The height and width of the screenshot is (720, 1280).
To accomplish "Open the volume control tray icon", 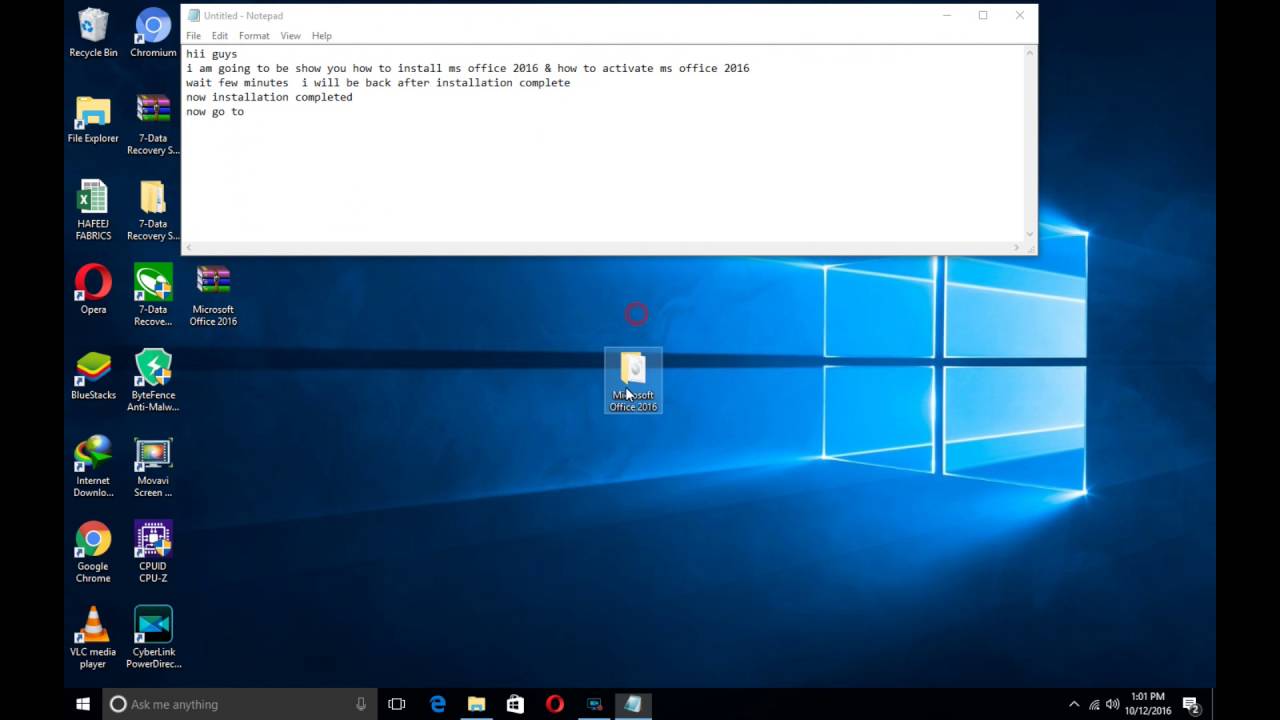I will tap(1113, 704).
